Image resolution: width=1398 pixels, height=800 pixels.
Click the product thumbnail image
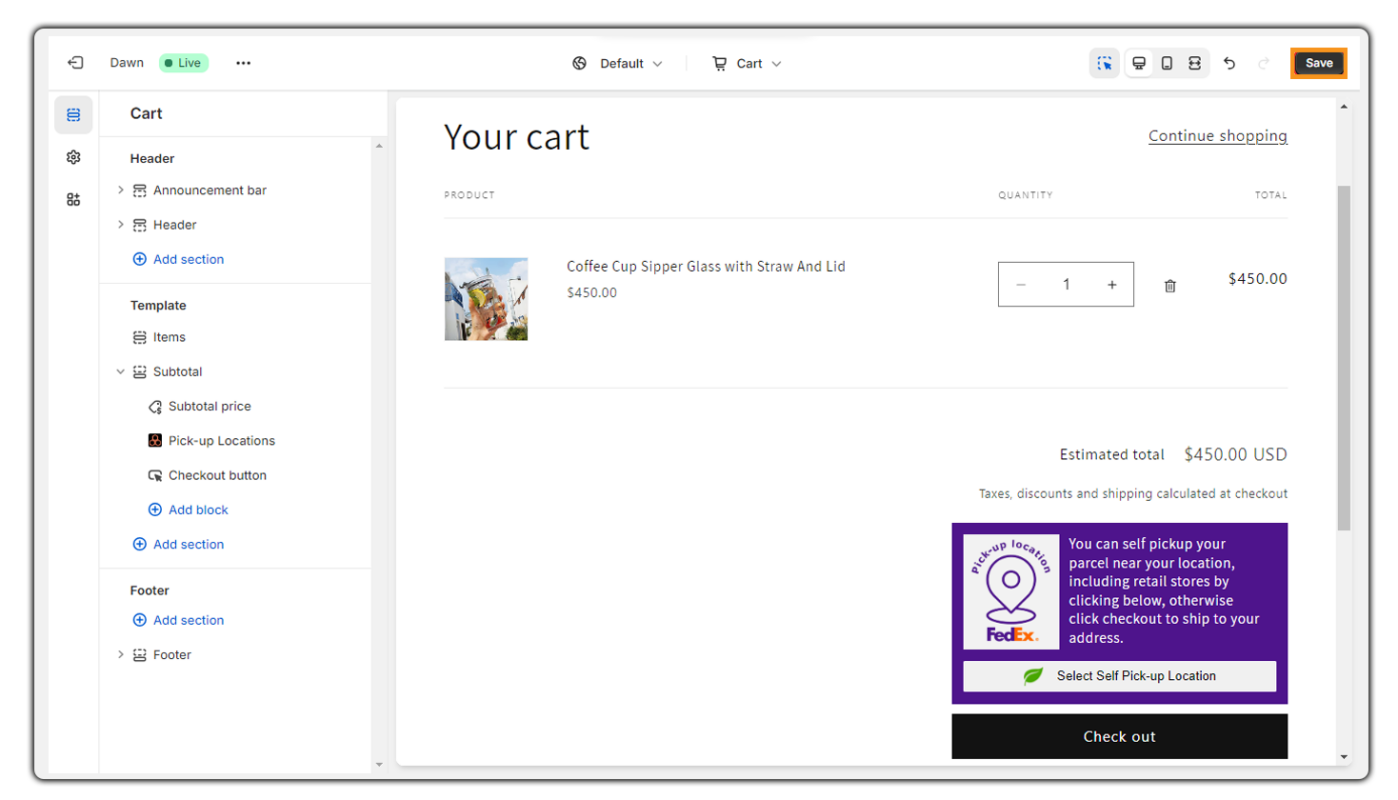pyautogui.click(x=486, y=299)
